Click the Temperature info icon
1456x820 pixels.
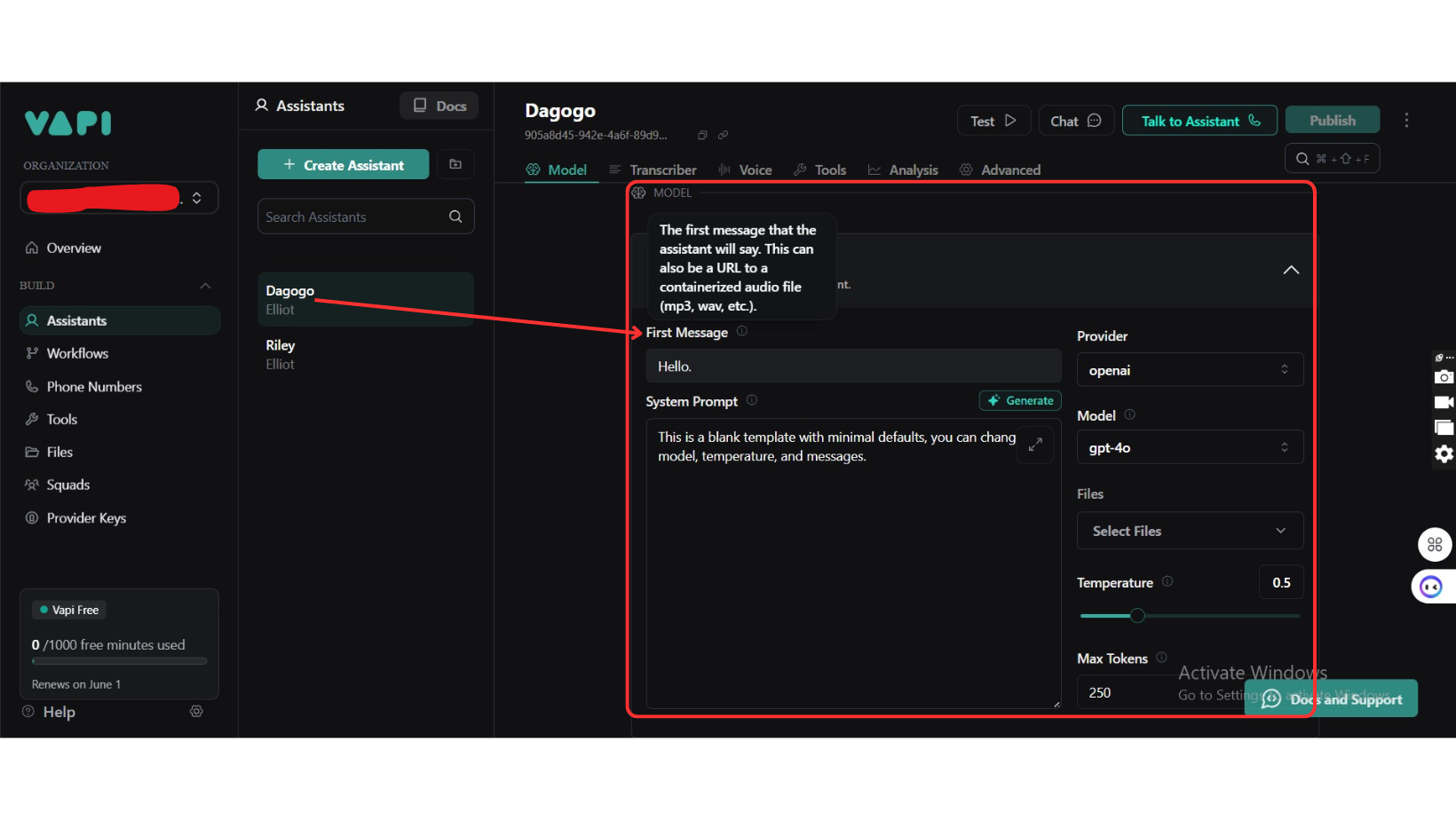(1167, 581)
